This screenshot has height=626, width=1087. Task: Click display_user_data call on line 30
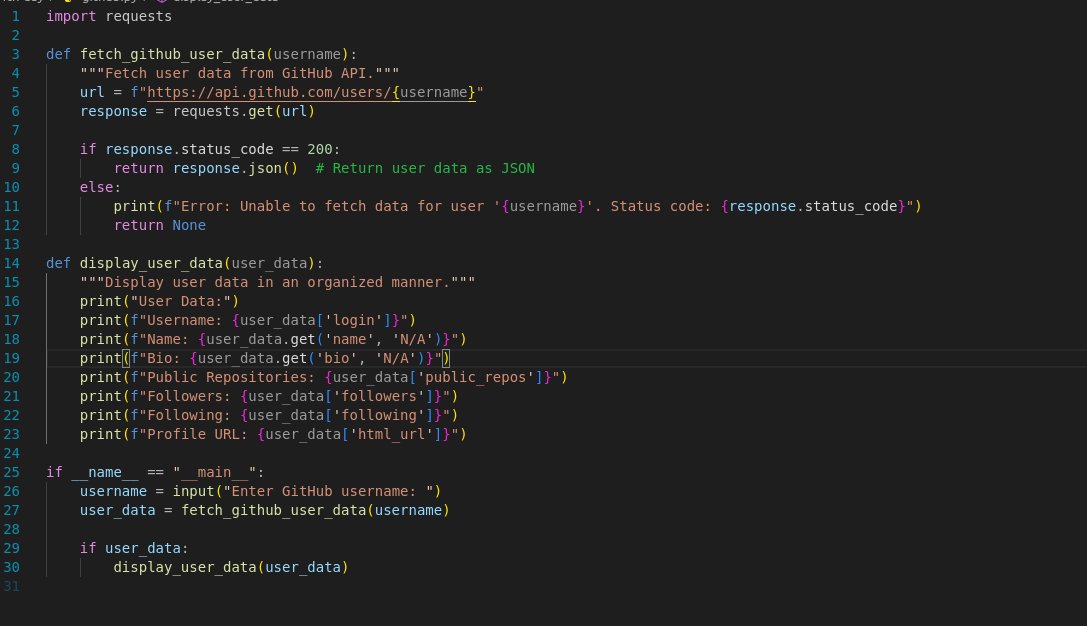(x=185, y=567)
